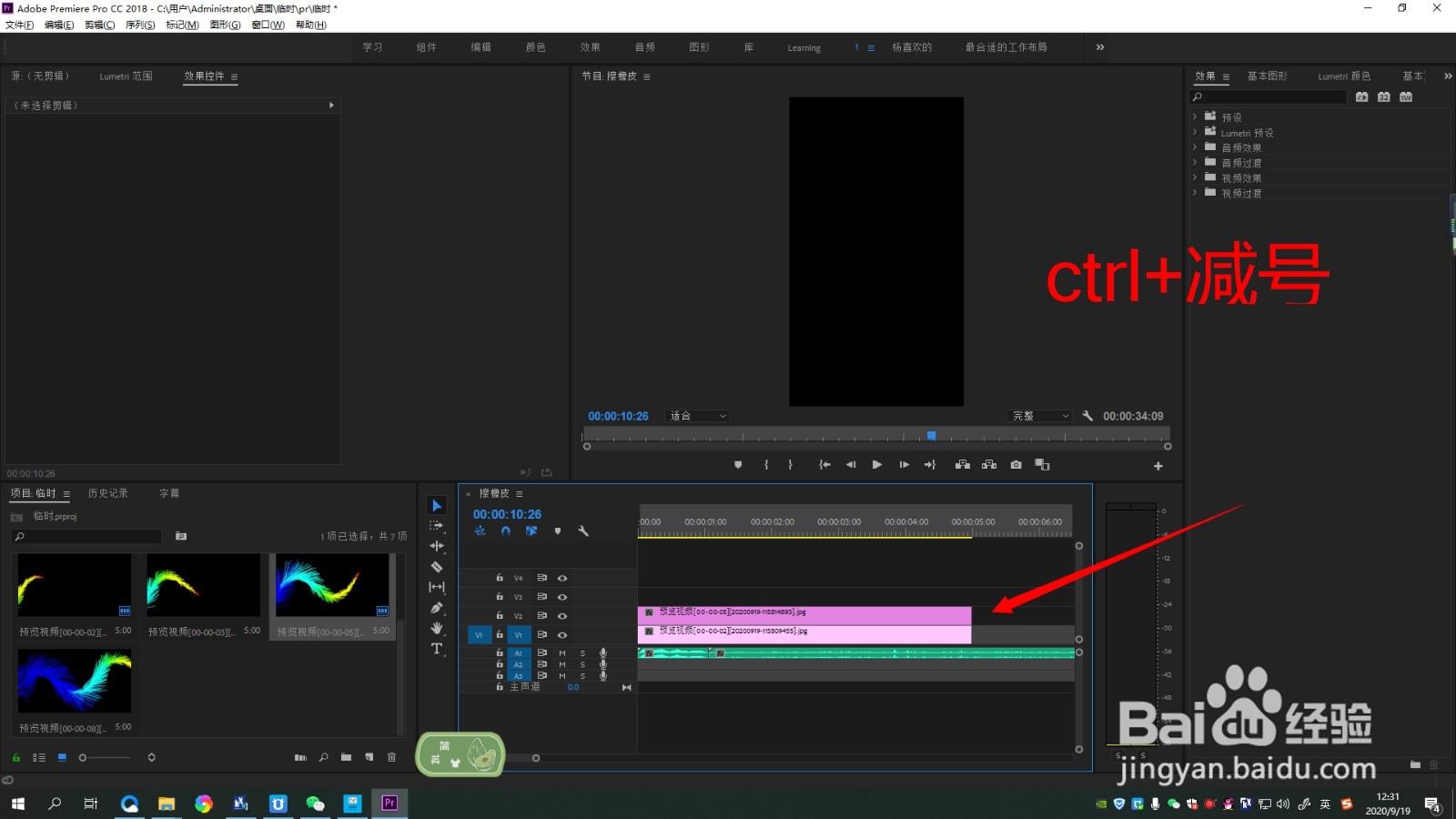Click the Program Monitor playhead marker
This screenshot has width=1456, height=819.
[x=931, y=436]
